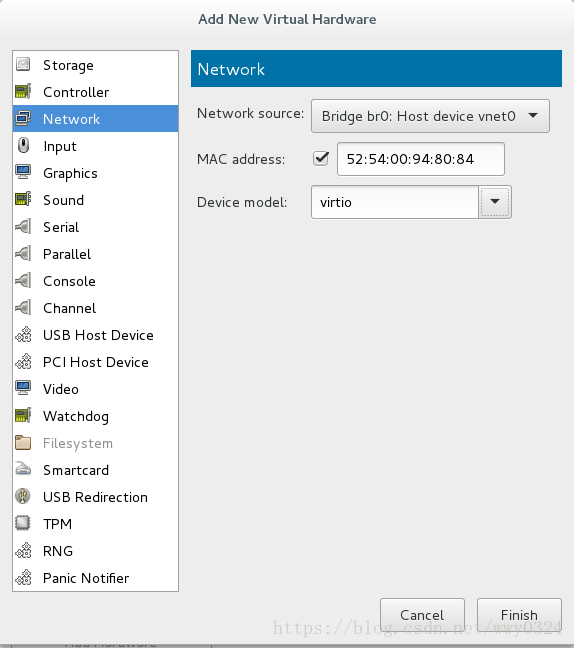Select the Smartcard entry label
This screenshot has height=648, width=574.
[x=76, y=470]
